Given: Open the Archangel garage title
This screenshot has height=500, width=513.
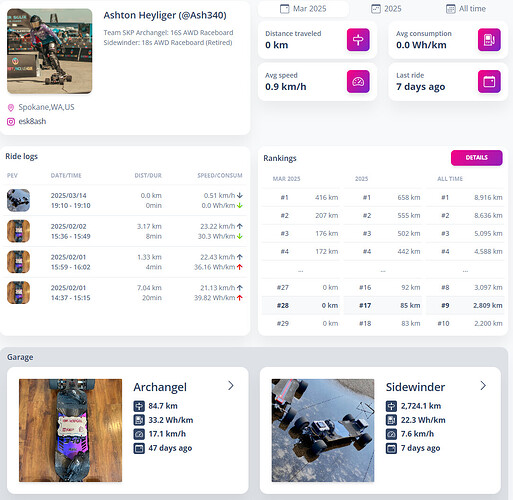Looking at the screenshot, I should (160, 387).
